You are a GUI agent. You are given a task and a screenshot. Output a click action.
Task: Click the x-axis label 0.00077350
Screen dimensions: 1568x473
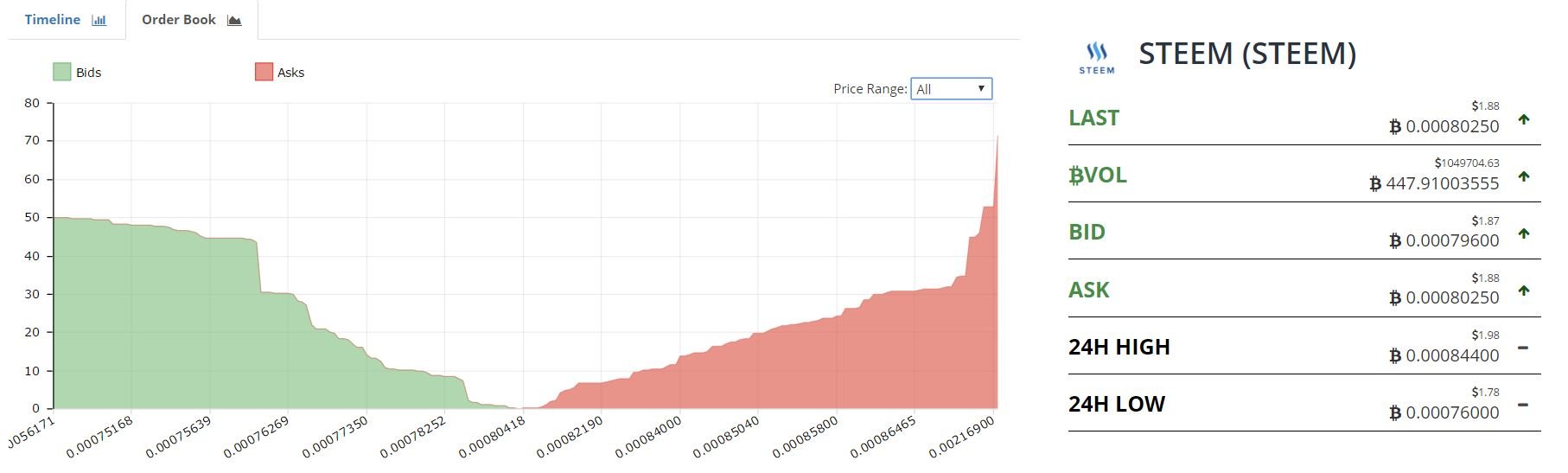pyautogui.click(x=335, y=438)
